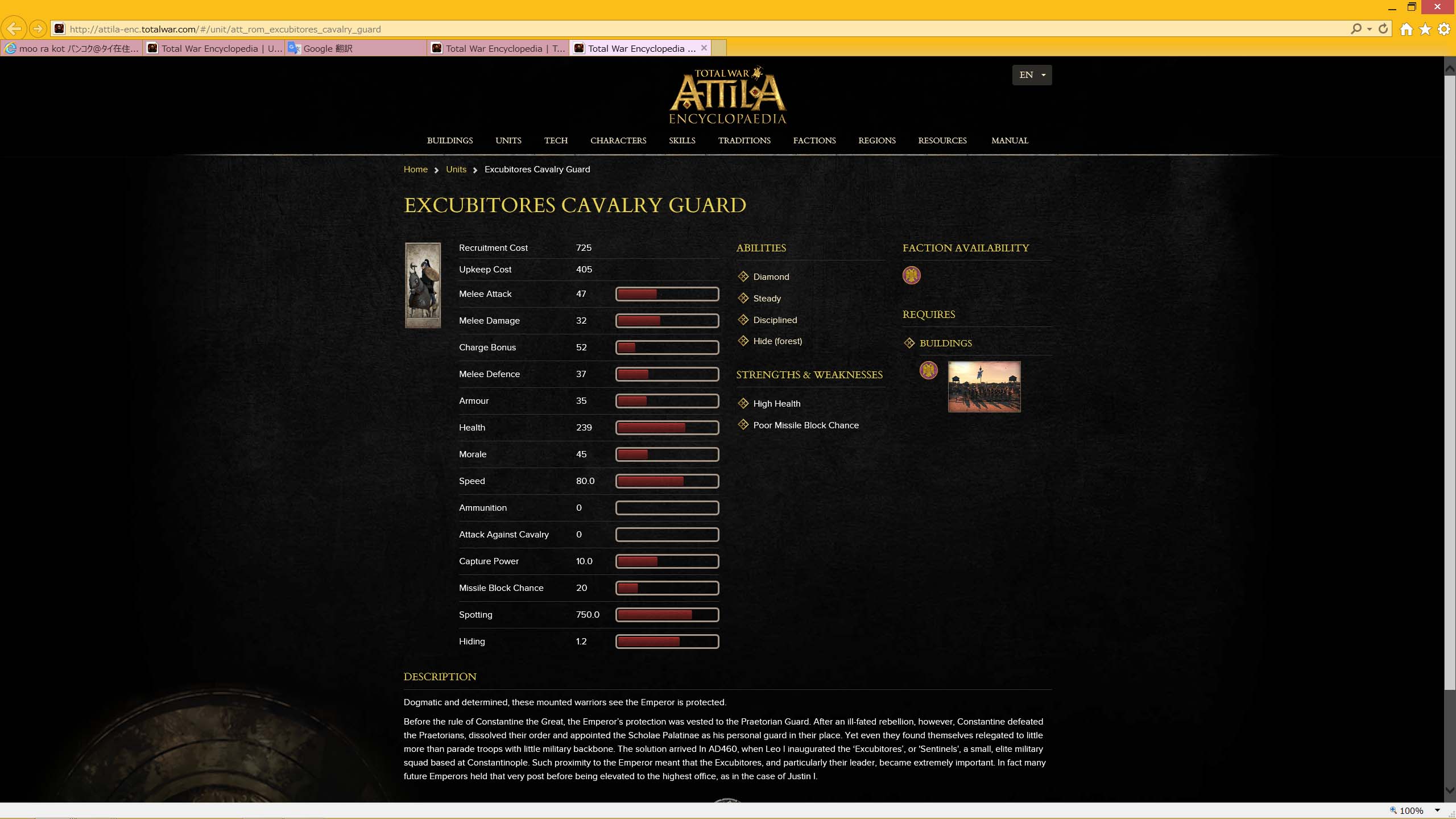The width and height of the screenshot is (1456, 819).
Task: Click the Morale value 45
Action: pyautogui.click(x=581, y=454)
